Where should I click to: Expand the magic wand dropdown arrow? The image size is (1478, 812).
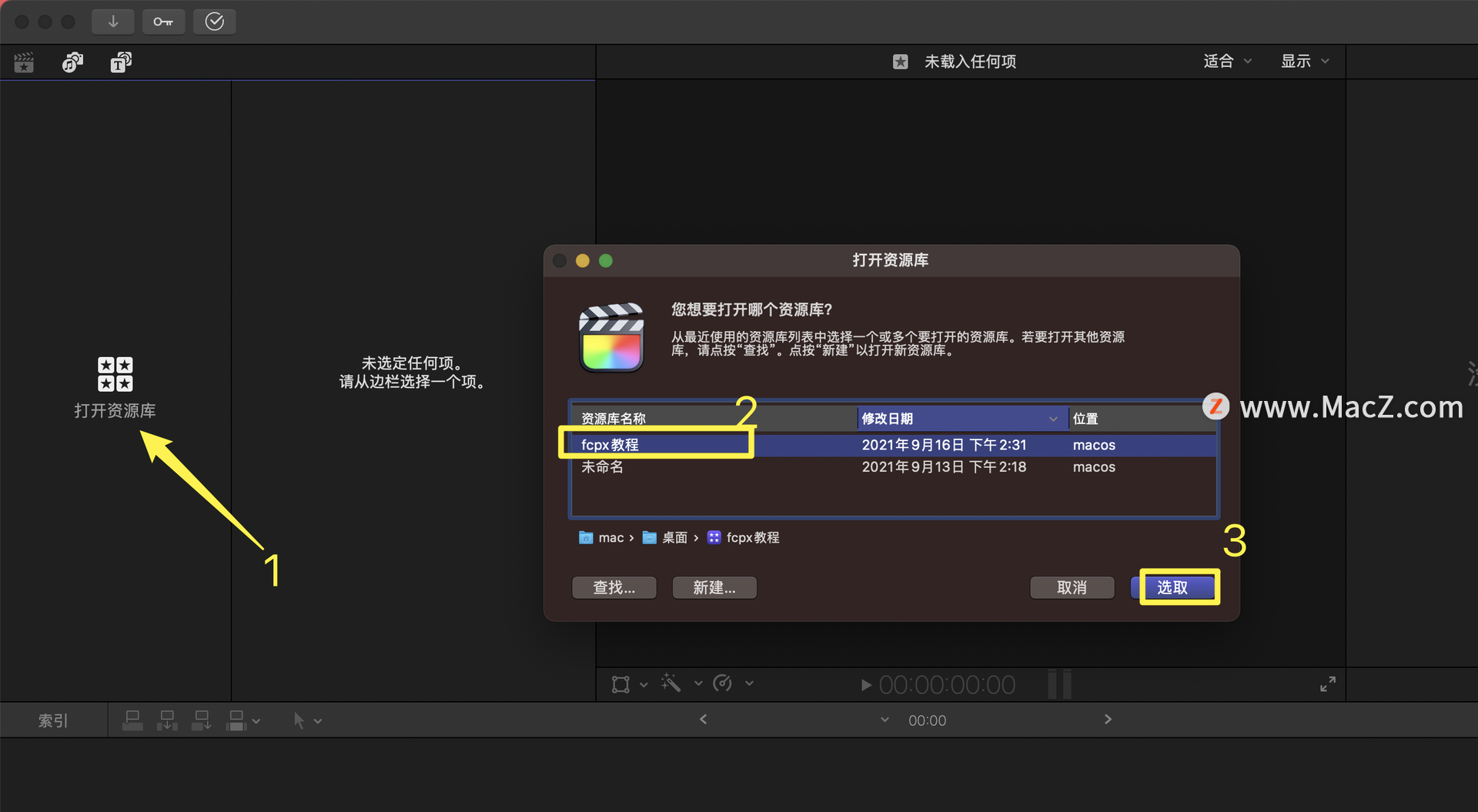point(698,683)
